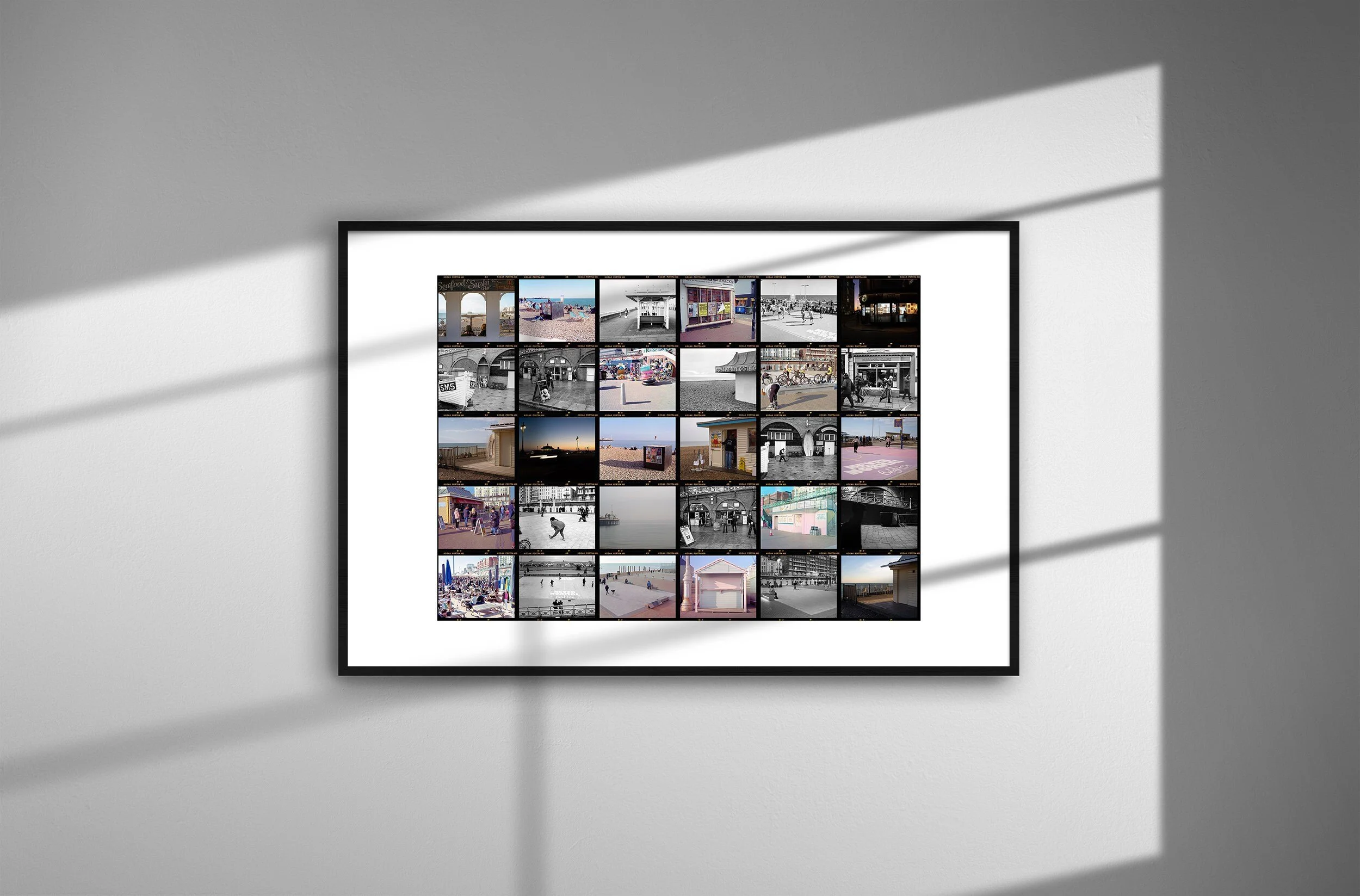Click the crowded picnic tables with umbrellas photo

tap(476, 587)
